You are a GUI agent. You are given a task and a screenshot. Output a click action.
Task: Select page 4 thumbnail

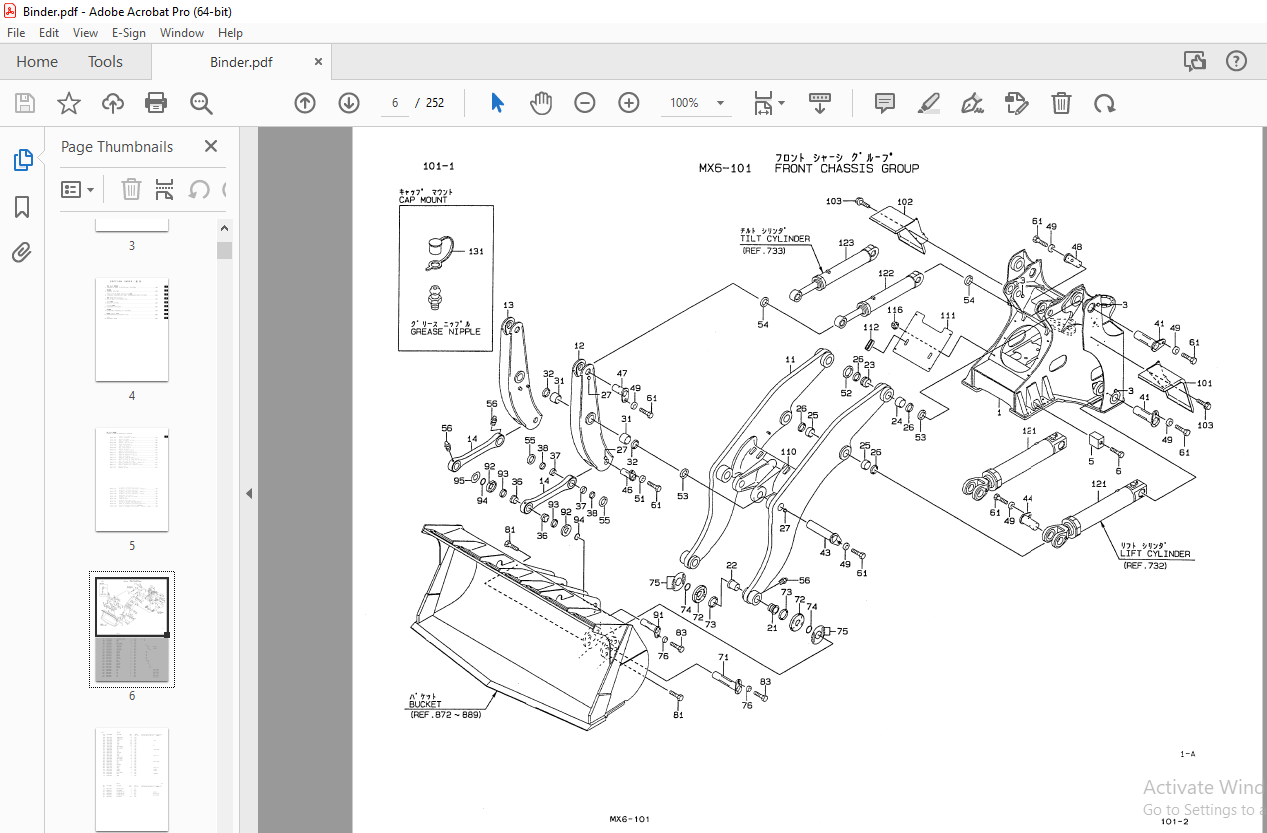click(x=132, y=330)
